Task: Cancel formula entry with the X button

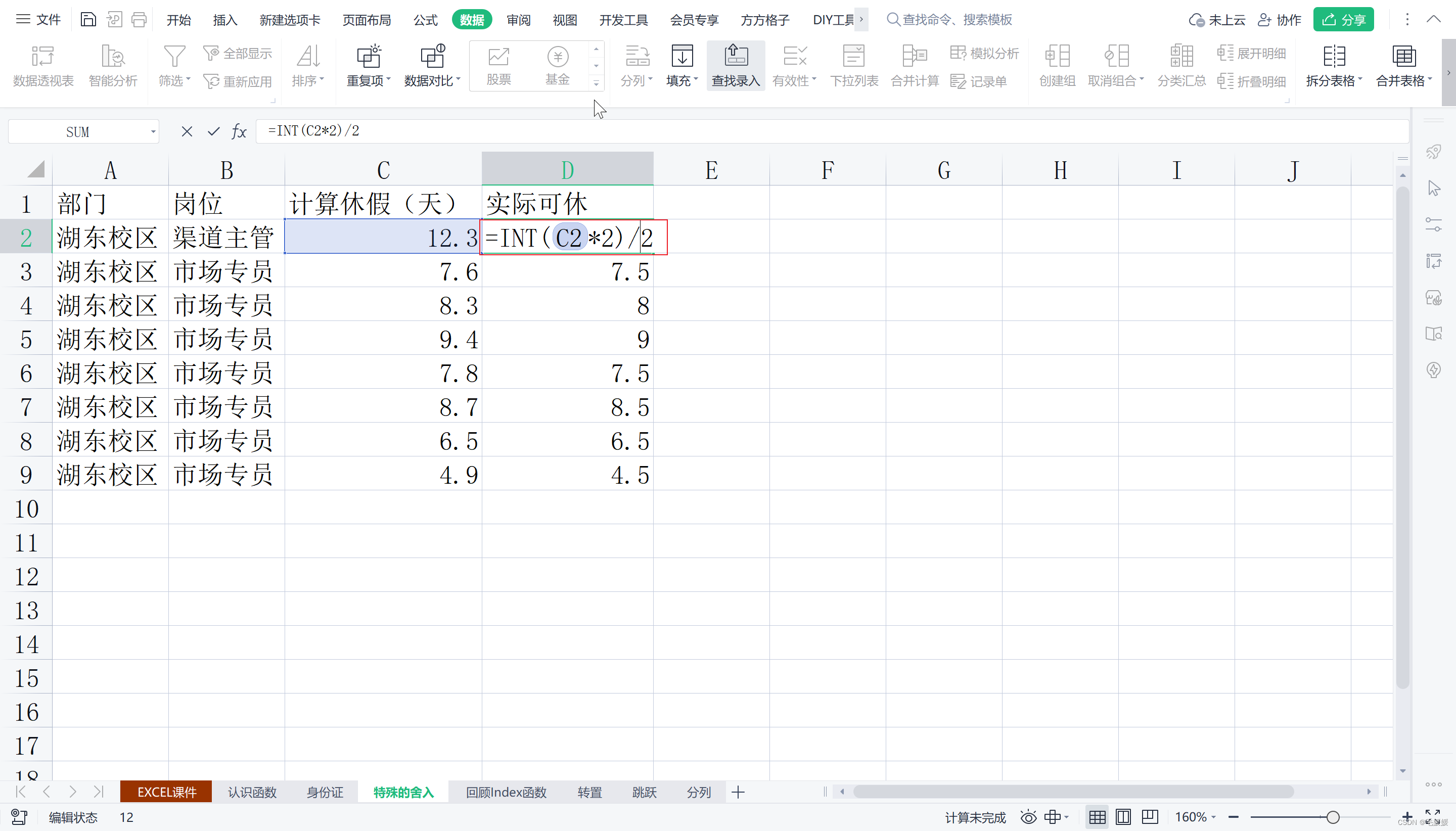Action: tap(187, 132)
